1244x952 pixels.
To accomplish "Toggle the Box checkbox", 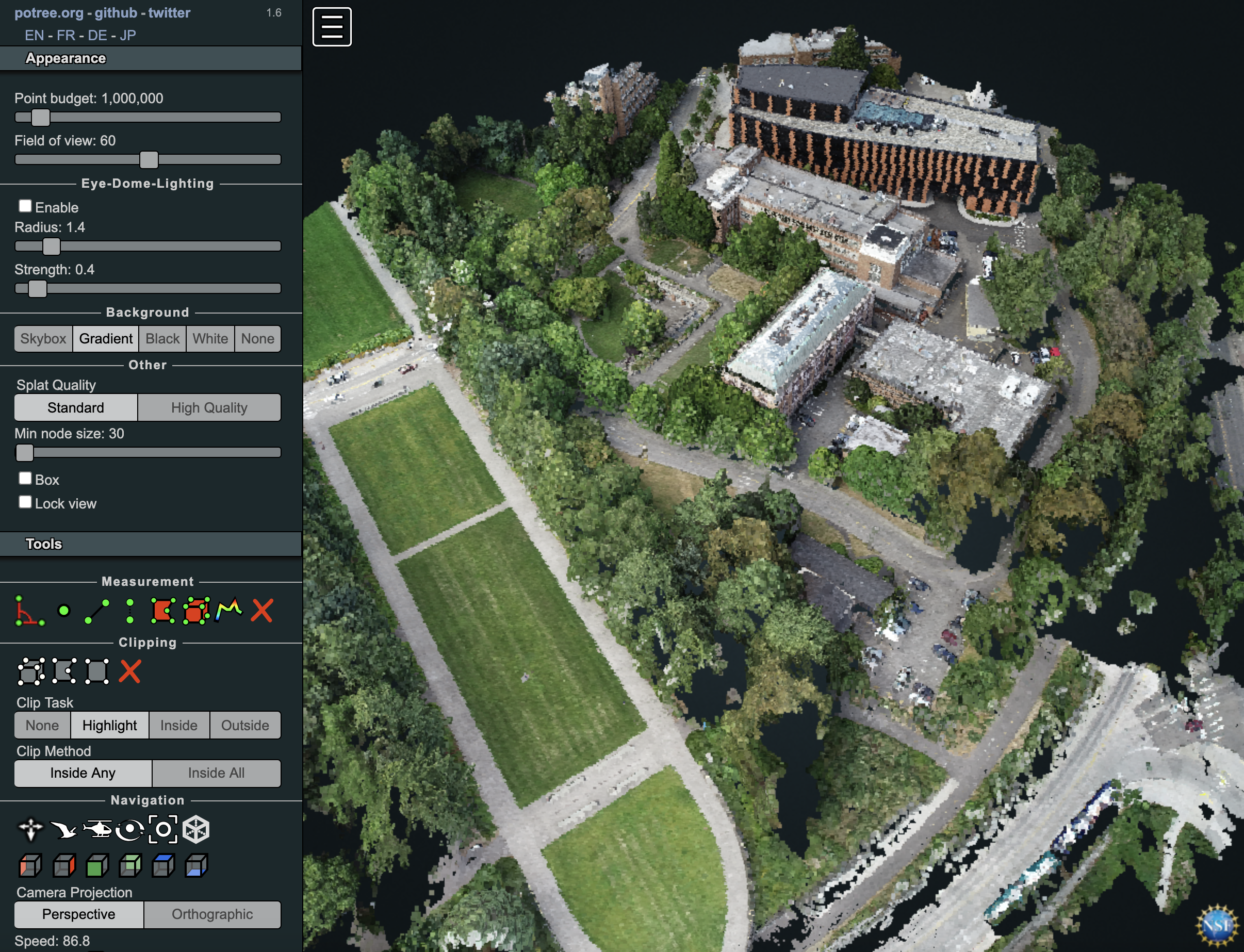I will pos(25,478).
